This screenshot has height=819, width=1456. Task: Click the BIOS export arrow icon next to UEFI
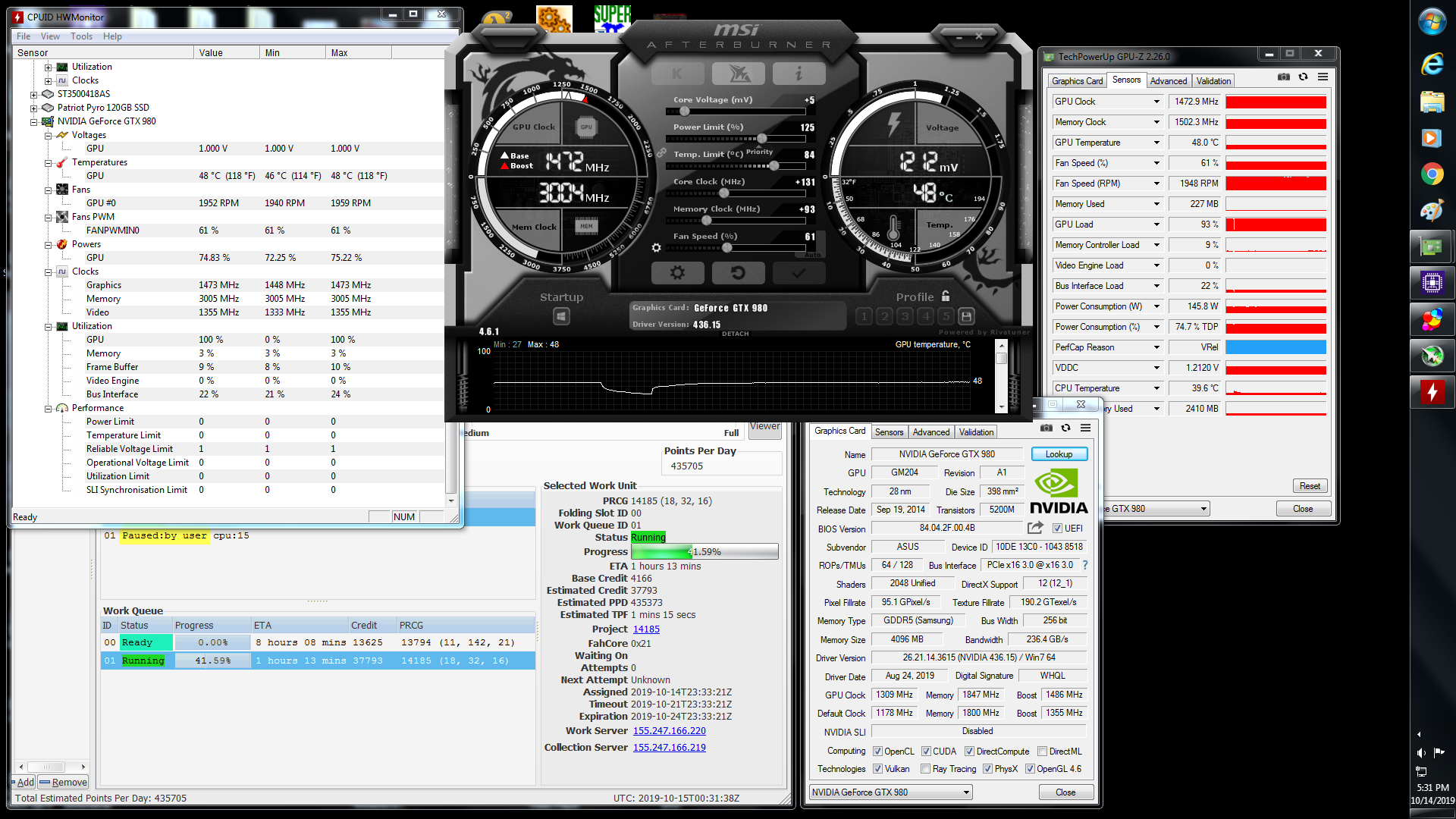click(x=1035, y=527)
